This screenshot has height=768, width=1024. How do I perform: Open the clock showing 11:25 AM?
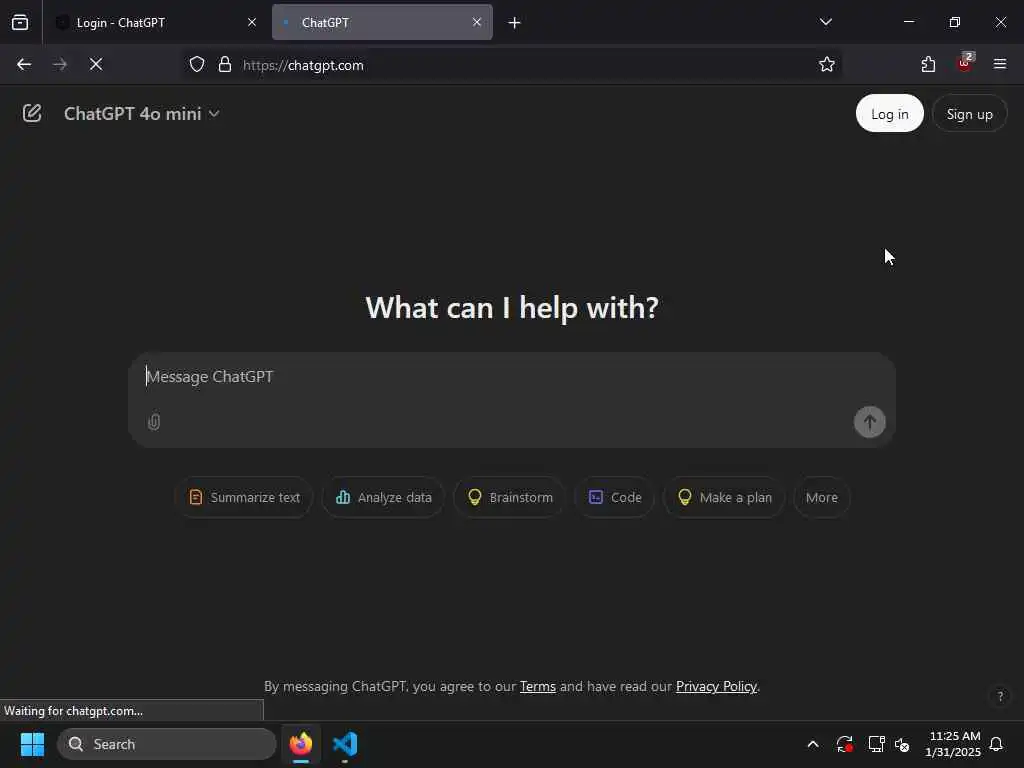tap(953, 744)
